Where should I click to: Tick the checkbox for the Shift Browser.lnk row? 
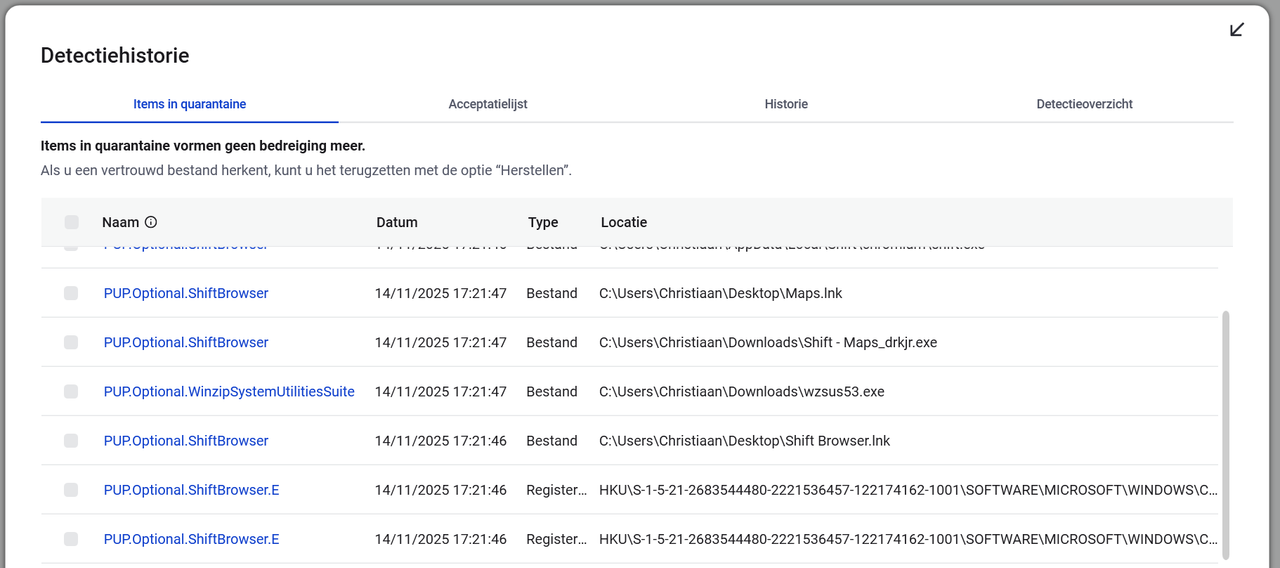point(71,440)
